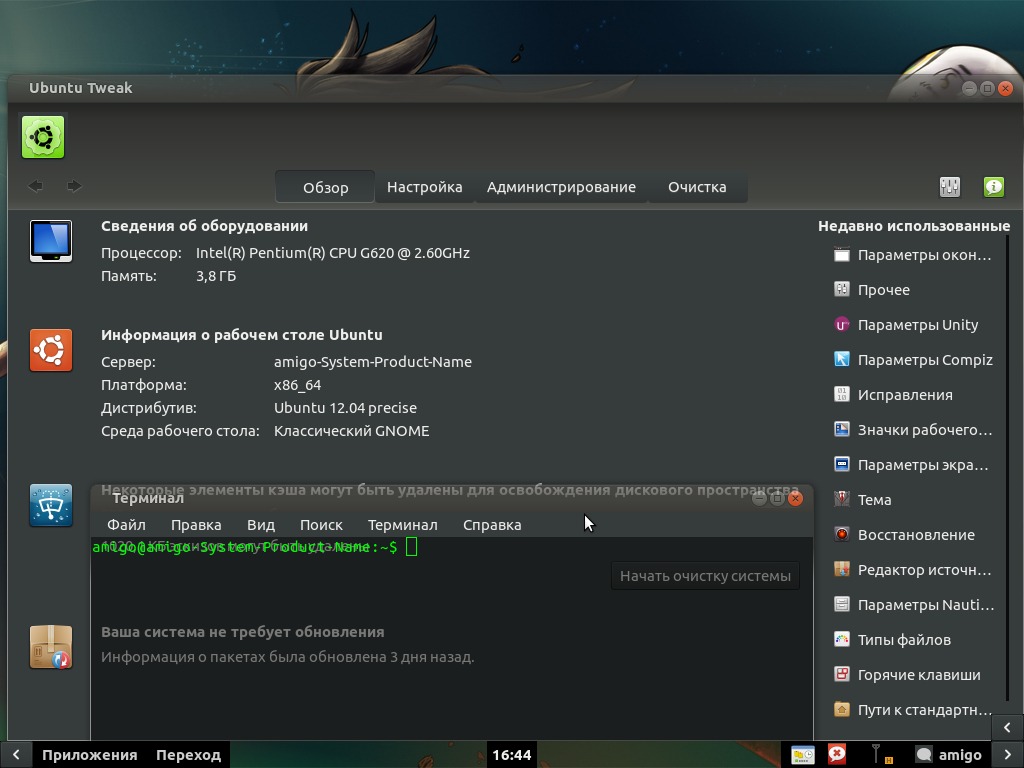Click the monitor hardware info icon

(51, 241)
